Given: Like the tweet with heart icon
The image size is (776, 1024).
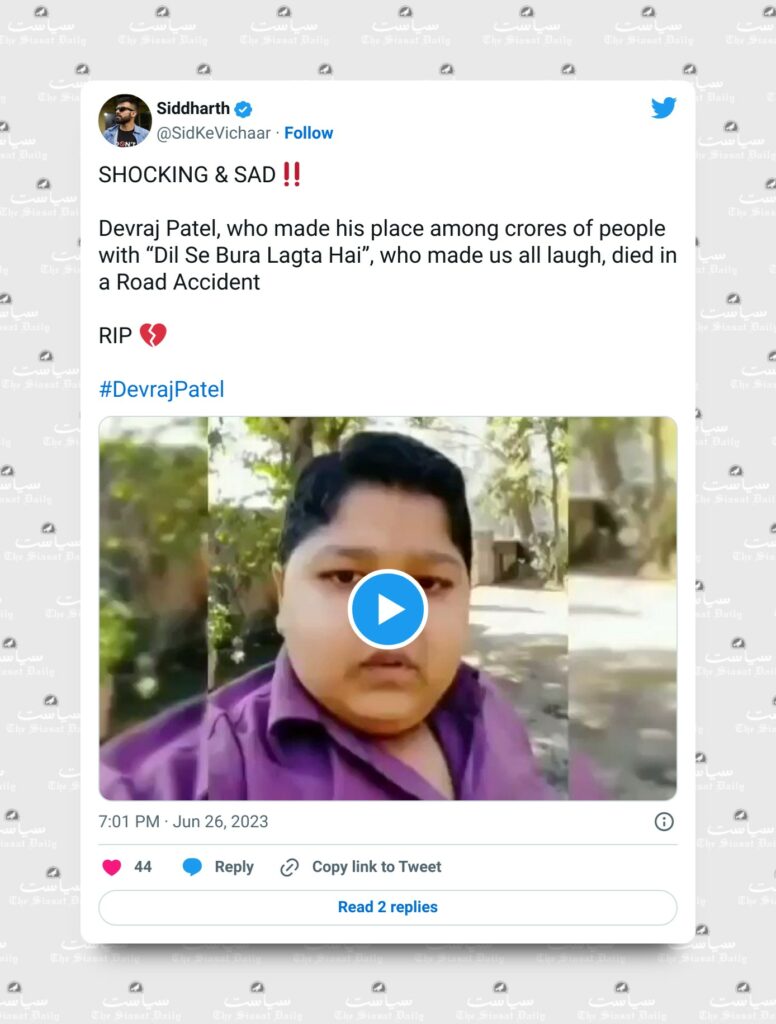Looking at the screenshot, I should pos(112,867).
